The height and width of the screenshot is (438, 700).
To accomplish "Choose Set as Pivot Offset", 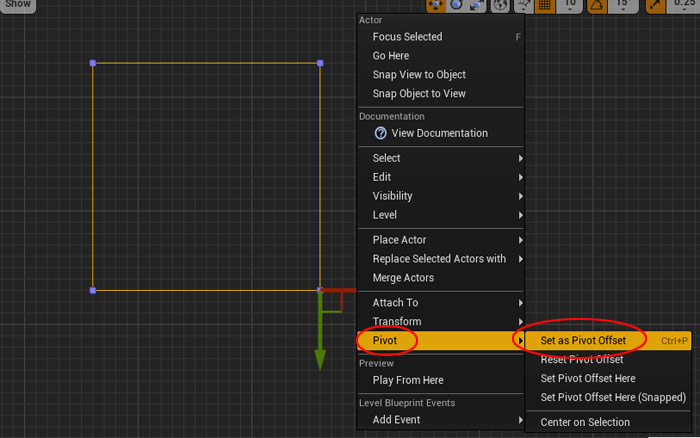I will pyautogui.click(x=583, y=340).
